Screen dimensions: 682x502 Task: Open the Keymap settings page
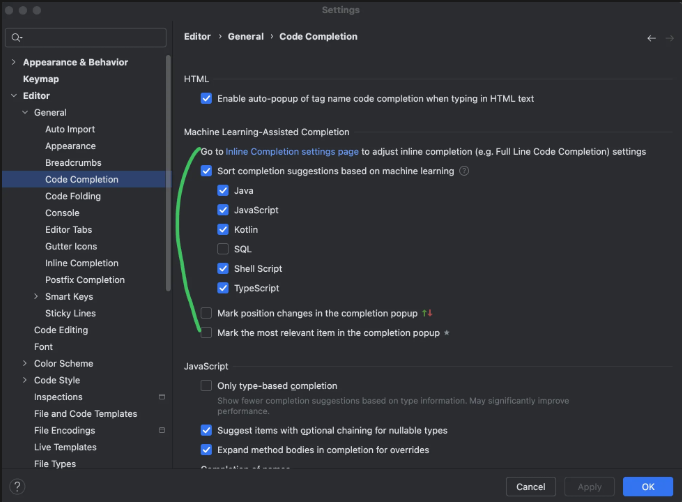pos(40,79)
